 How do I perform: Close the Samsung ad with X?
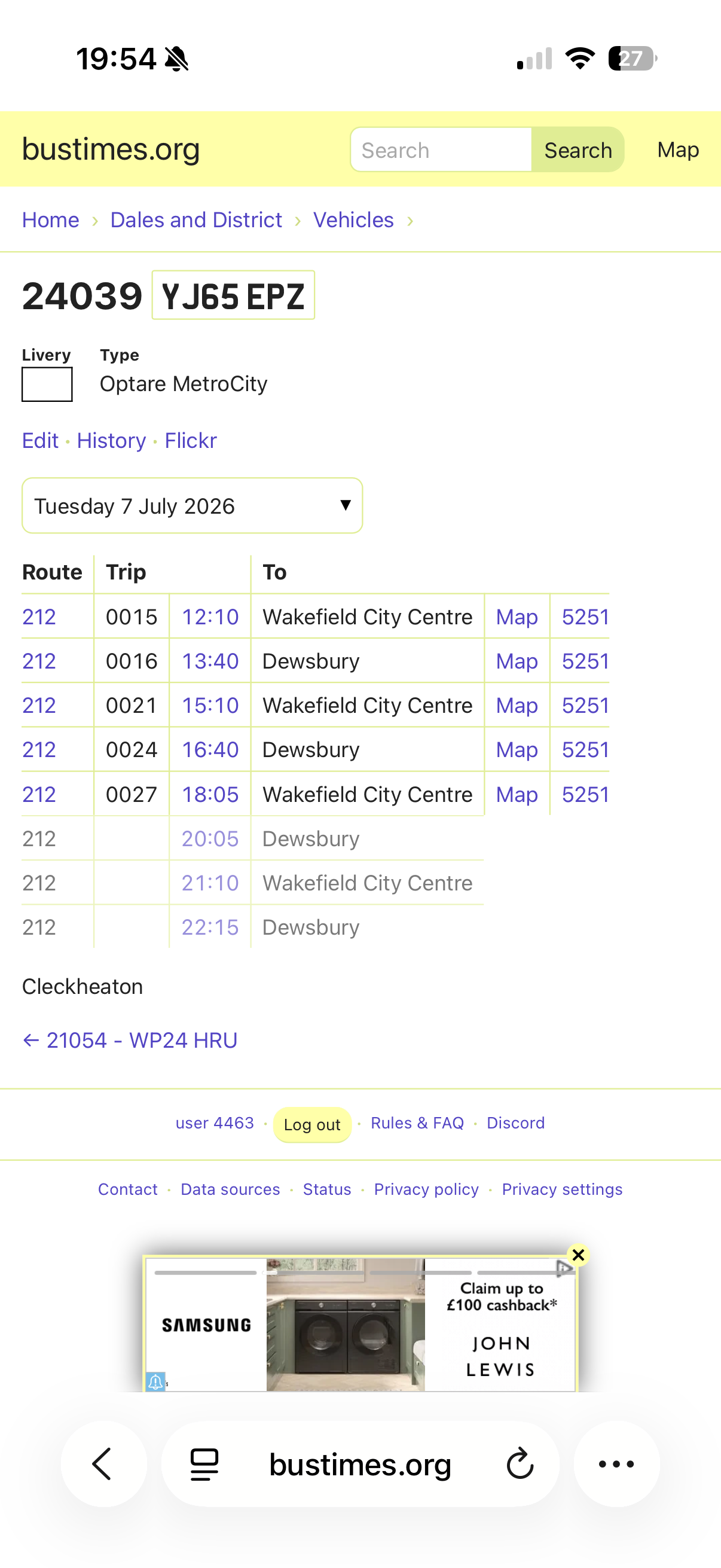click(x=578, y=1255)
